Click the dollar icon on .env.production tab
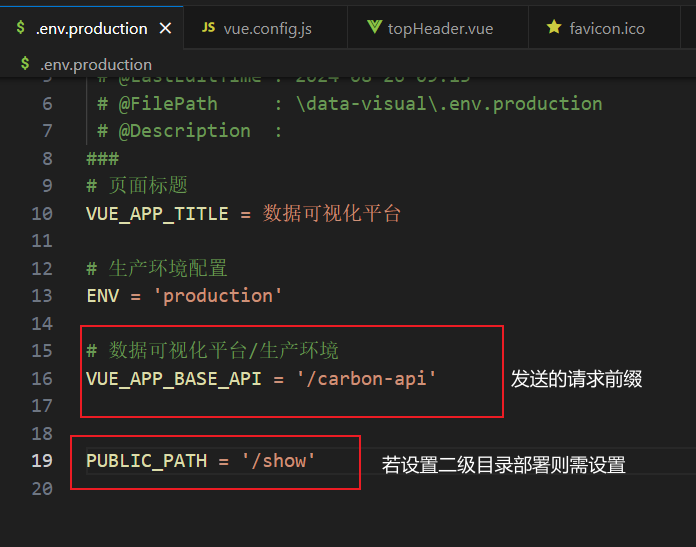 20,28
